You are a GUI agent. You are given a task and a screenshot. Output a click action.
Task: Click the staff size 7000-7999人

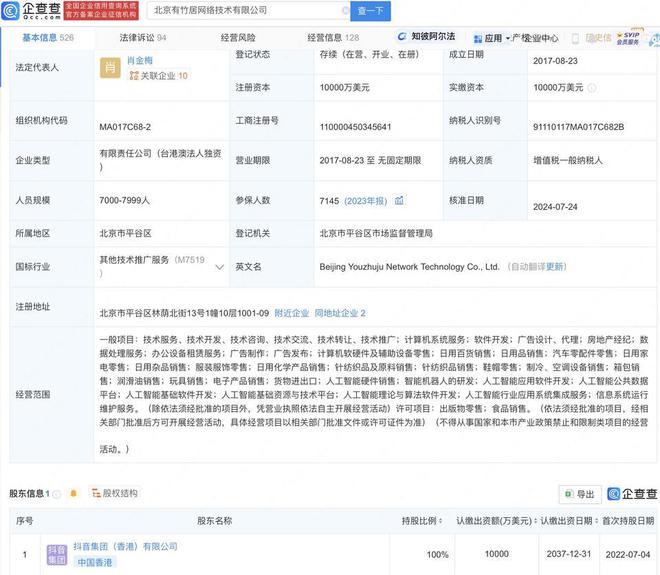125,200
